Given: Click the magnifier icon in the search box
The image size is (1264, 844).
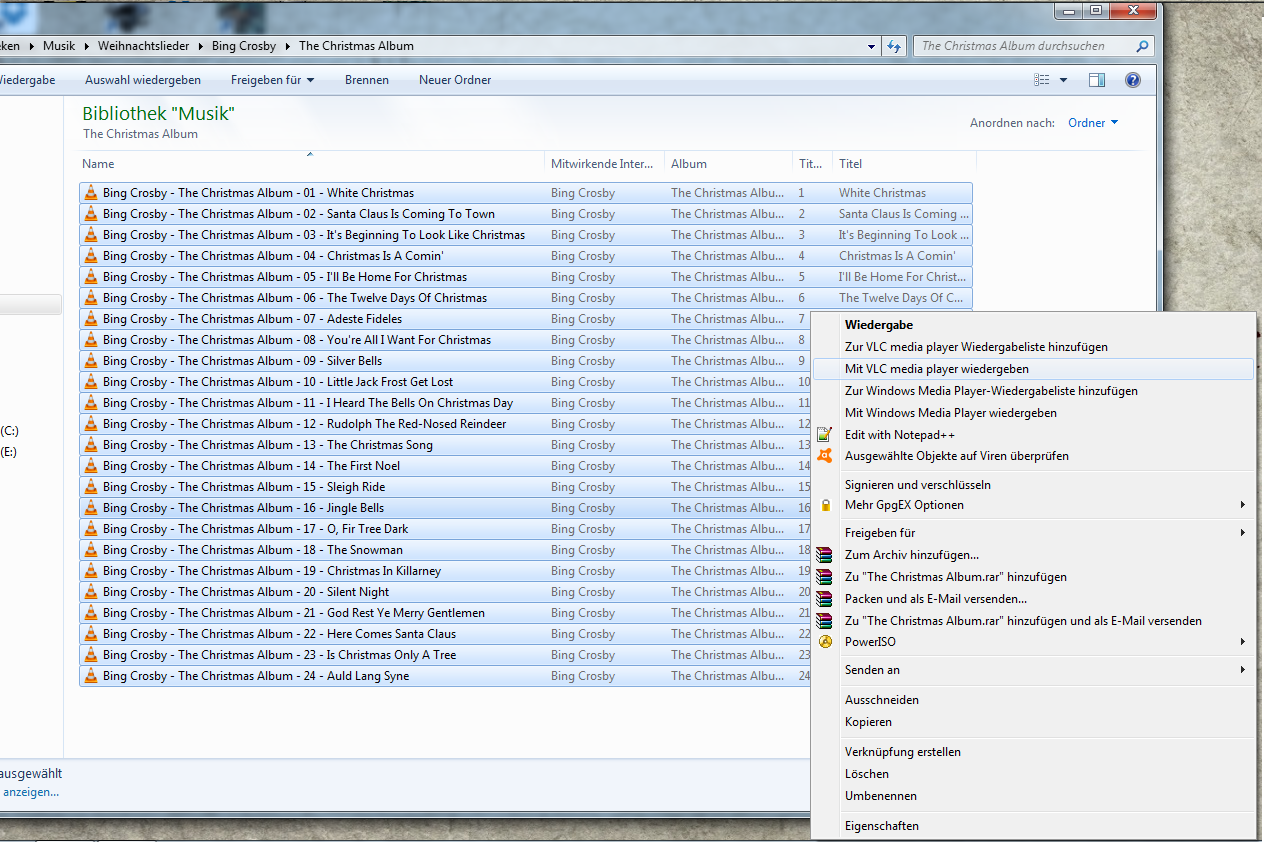Looking at the screenshot, I should coord(1141,46).
